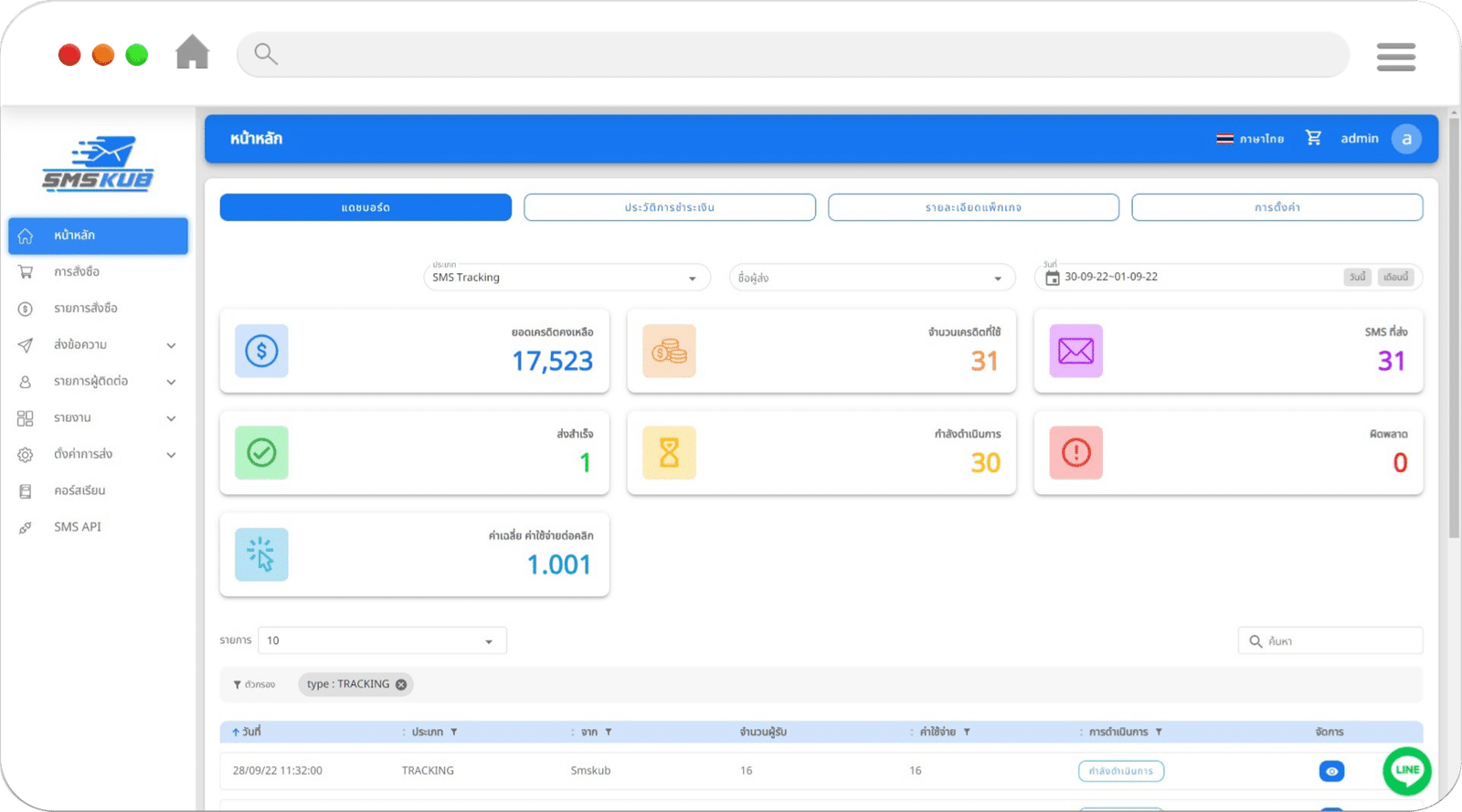Click the in-progress status button in table row
This screenshot has width=1462, height=812.
coord(1120,771)
